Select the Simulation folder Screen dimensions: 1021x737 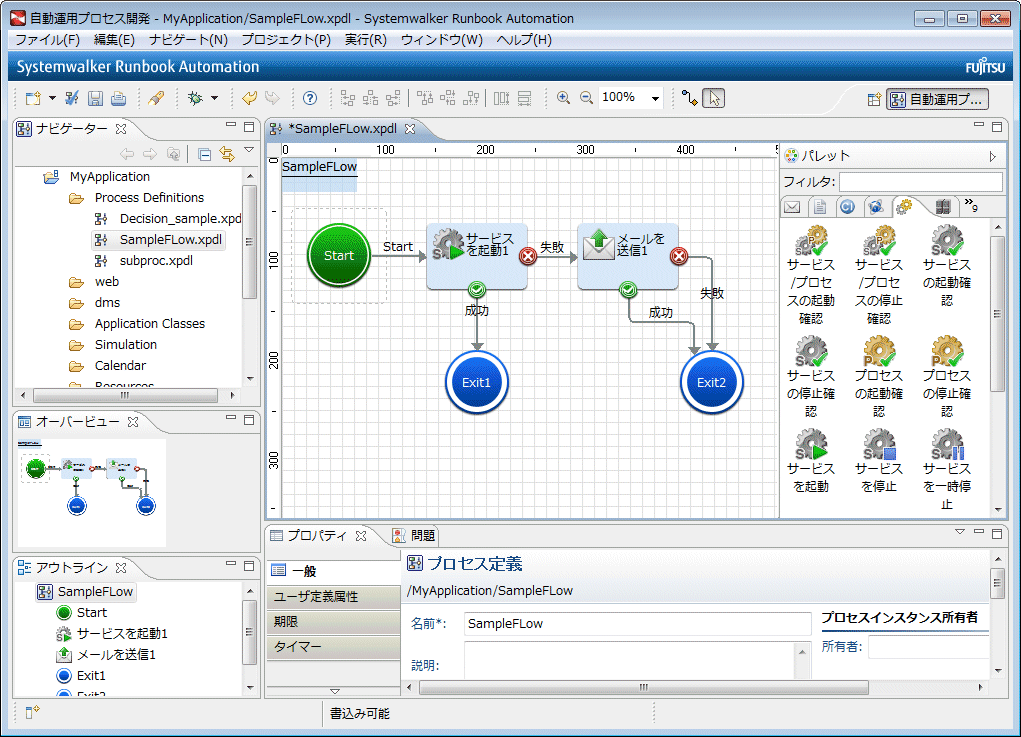point(113,344)
